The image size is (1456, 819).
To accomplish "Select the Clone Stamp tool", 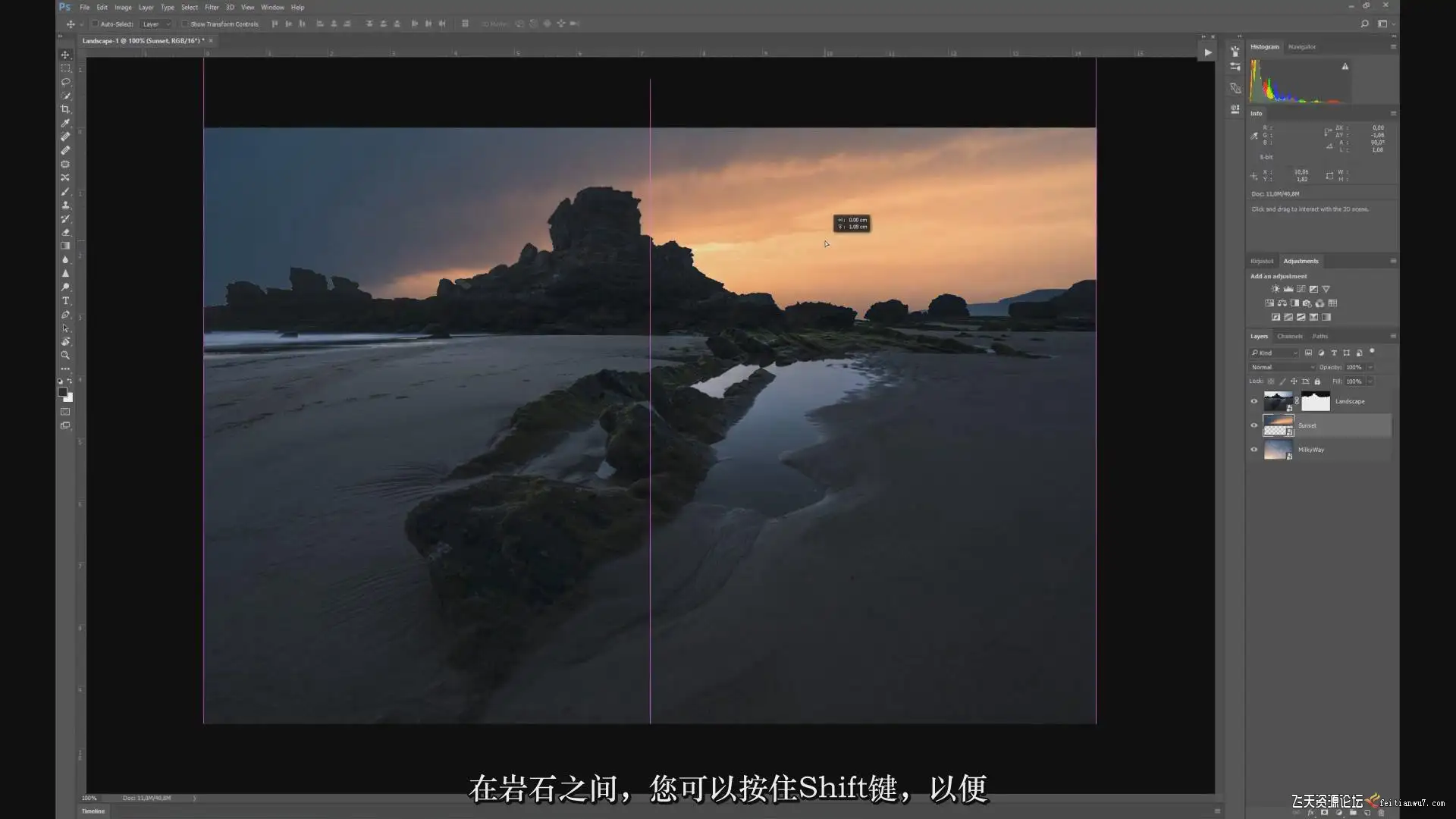I will pyautogui.click(x=65, y=206).
